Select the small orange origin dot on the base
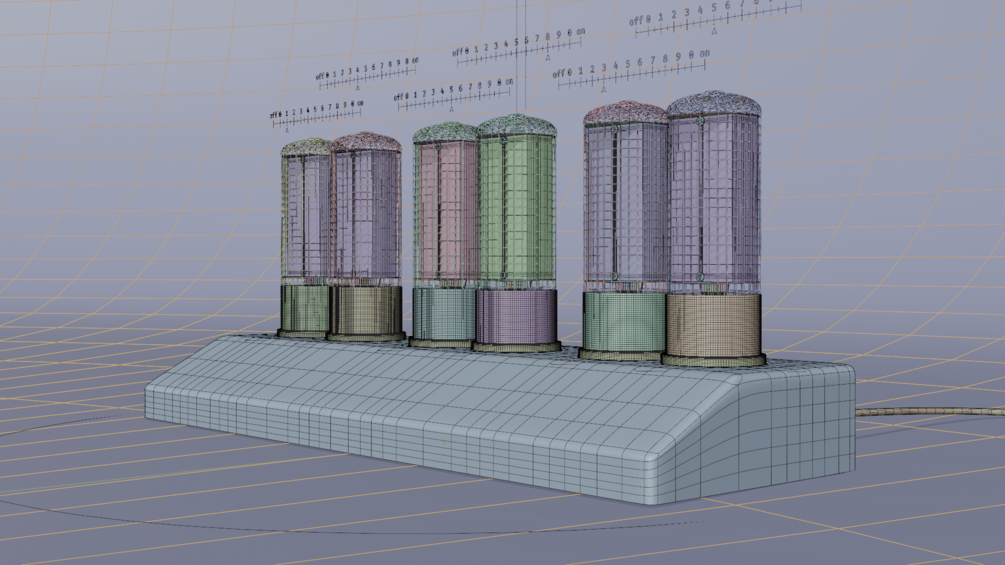1005x565 pixels. click(444, 443)
